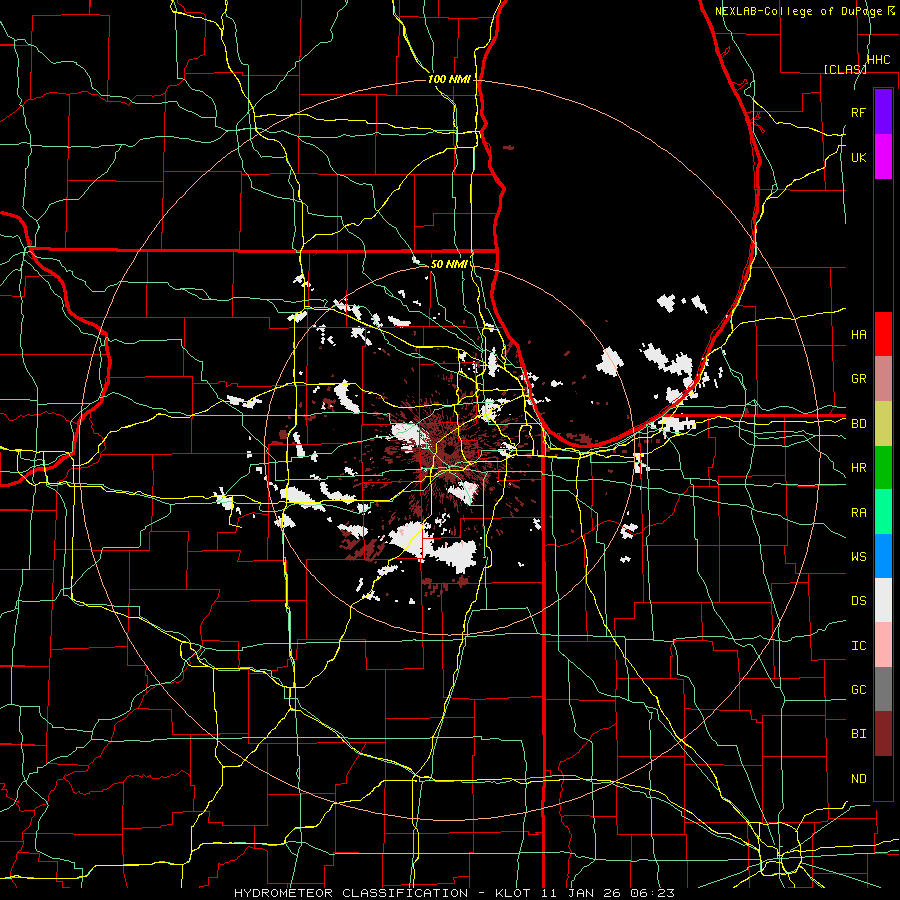
Task: Click the 'HR' legend label
Action: coord(858,468)
